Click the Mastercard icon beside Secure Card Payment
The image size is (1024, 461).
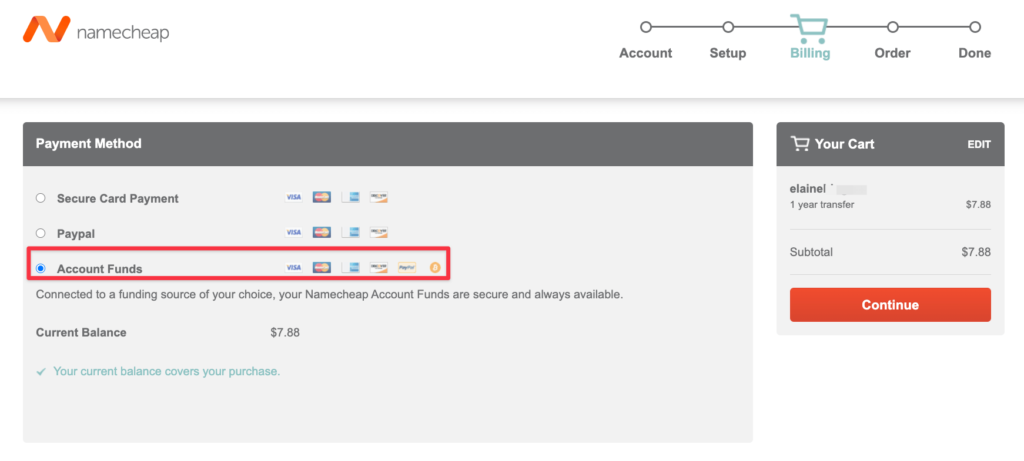coord(322,197)
